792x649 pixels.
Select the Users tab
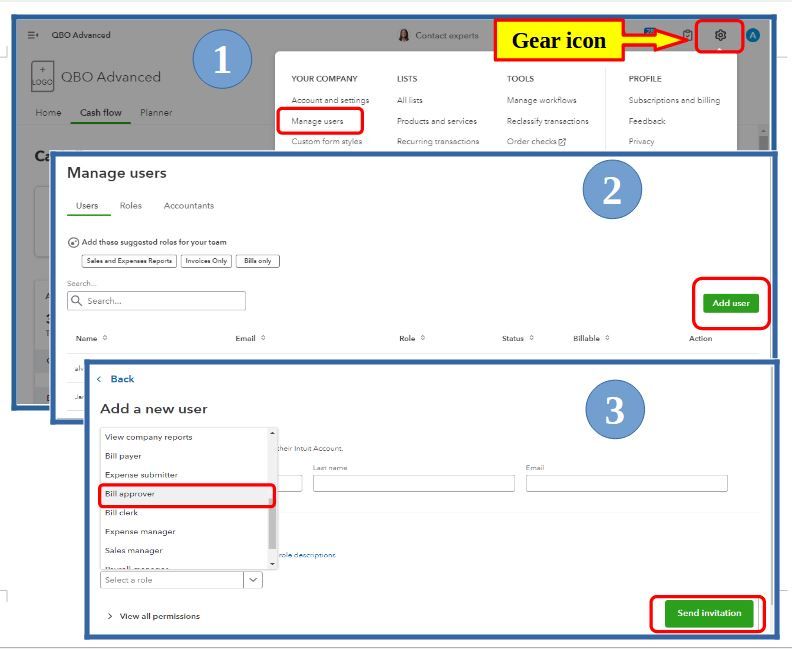point(87,206)
